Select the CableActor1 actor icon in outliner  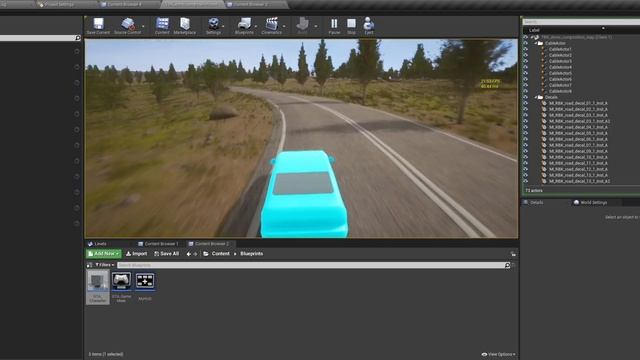pyautogui.click(x=544, y=49)
